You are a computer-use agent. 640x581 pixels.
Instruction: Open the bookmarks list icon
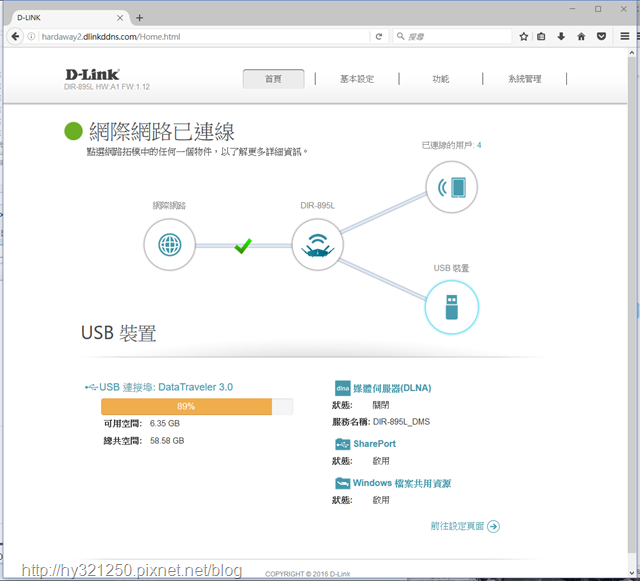[541, 37]
